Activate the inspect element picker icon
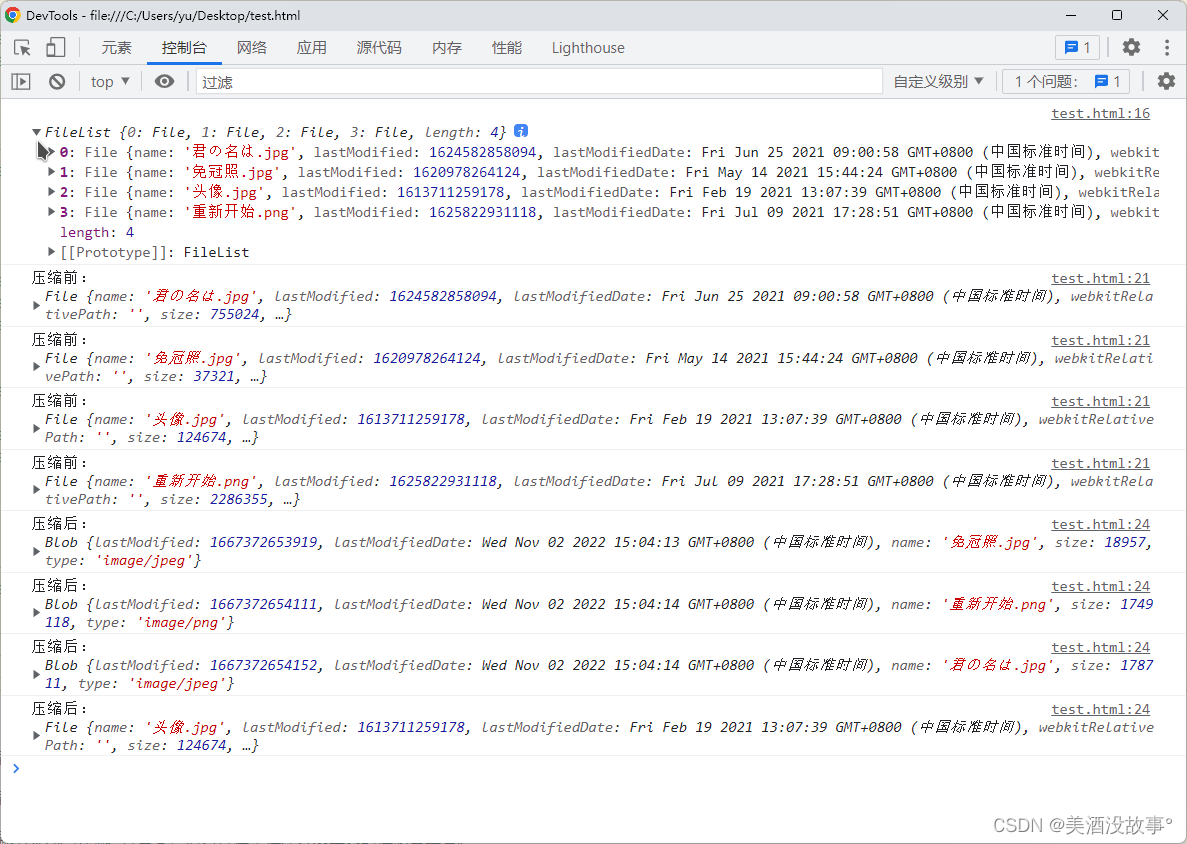Screen dimensions: 1187x844 23,48
